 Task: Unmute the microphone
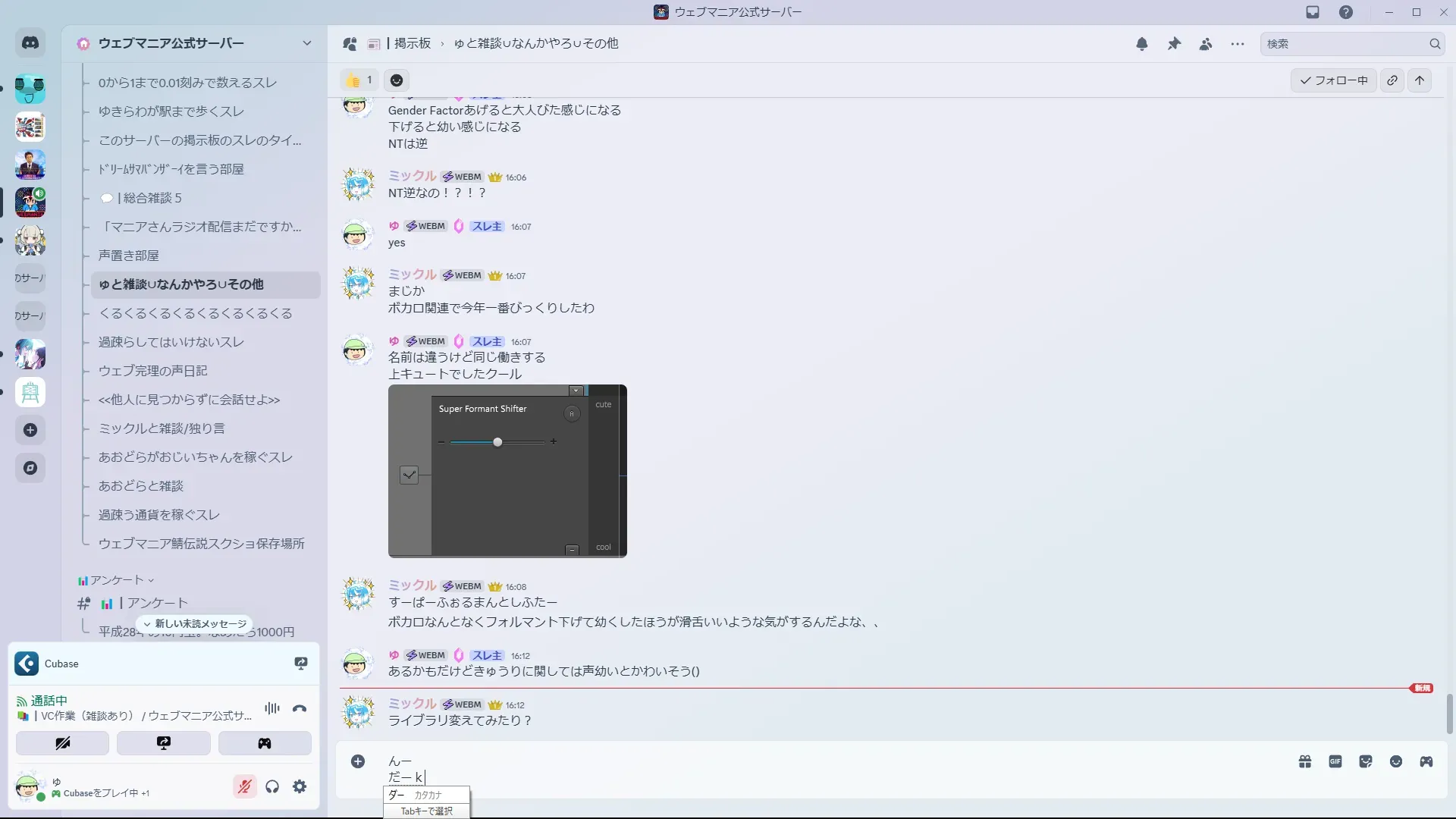[x=244, y=786]
